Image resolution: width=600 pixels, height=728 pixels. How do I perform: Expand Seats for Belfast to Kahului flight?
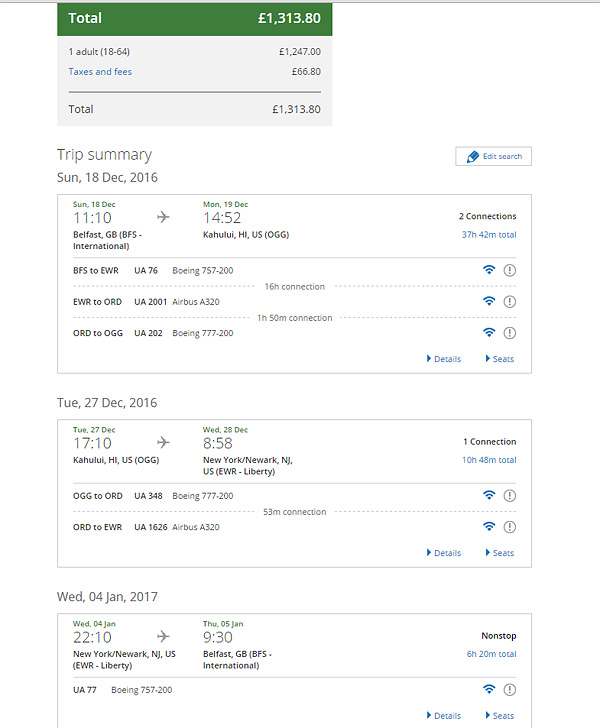(x=500, y=359)
